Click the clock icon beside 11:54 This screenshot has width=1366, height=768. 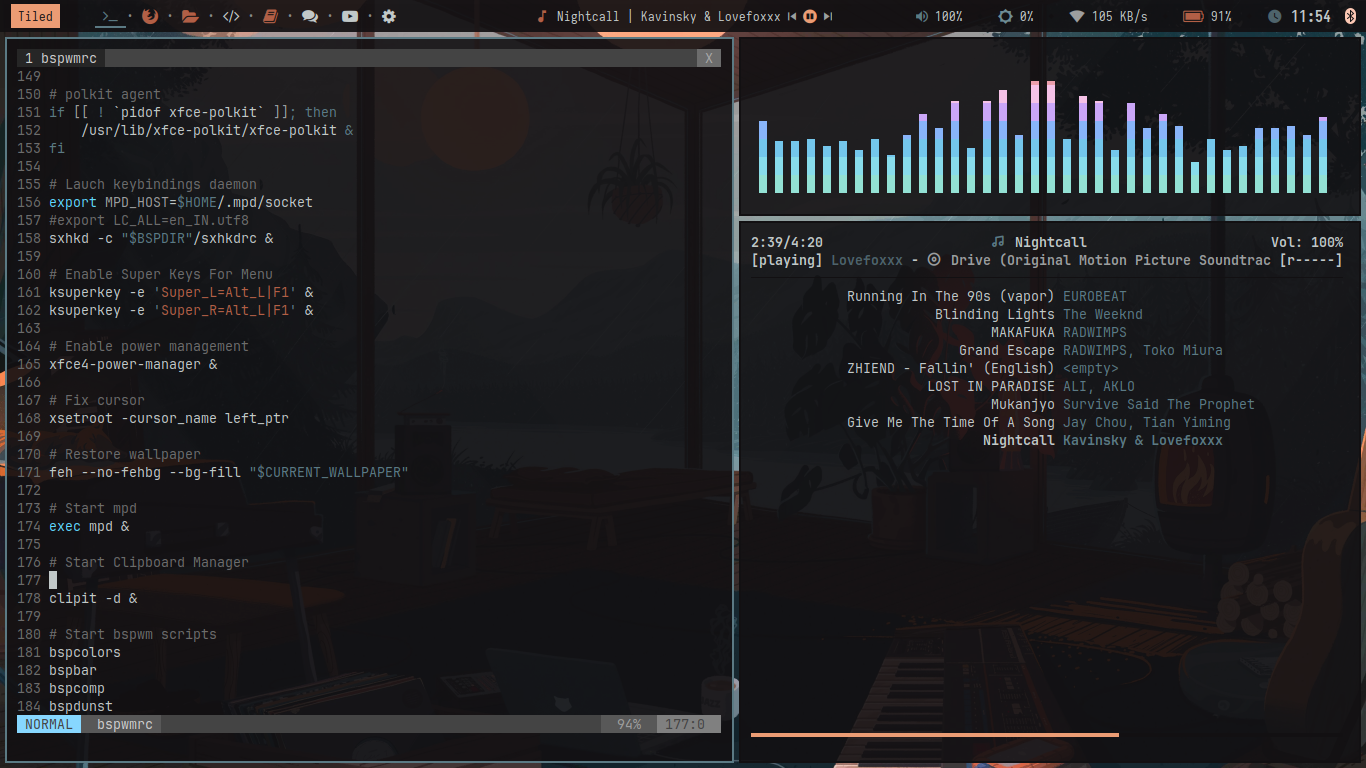click(x=1274, y=16)
